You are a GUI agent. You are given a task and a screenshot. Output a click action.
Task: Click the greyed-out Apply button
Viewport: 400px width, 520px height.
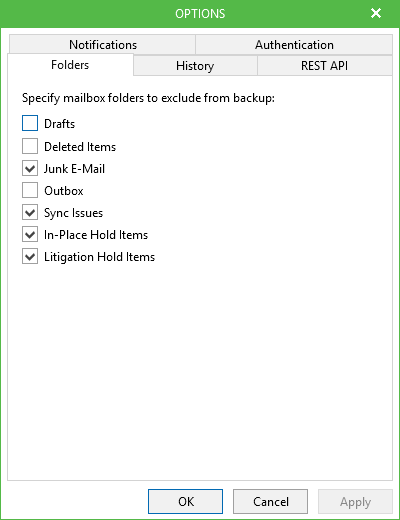[355, 501]
